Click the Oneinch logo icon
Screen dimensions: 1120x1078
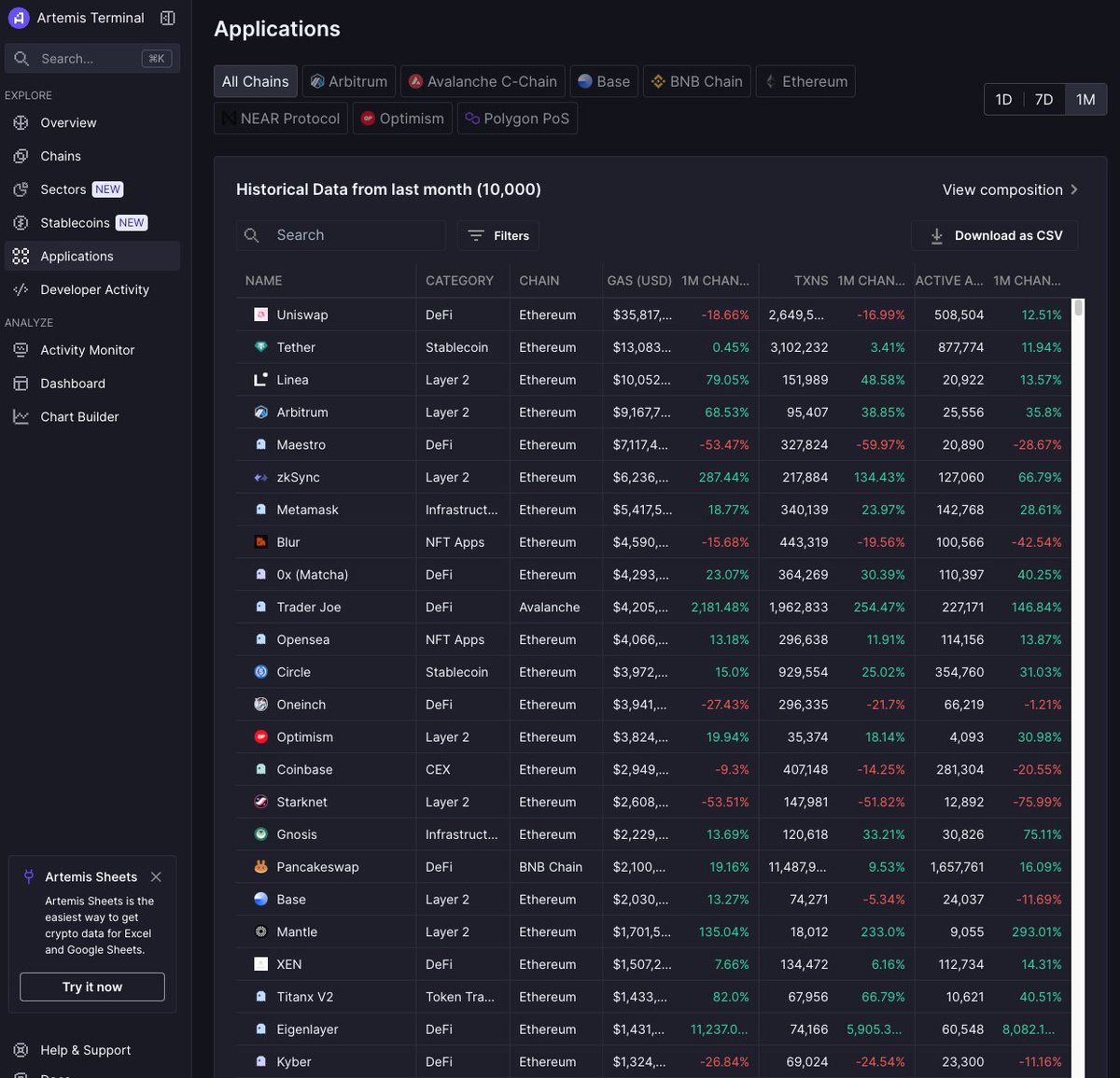[261, 705]
